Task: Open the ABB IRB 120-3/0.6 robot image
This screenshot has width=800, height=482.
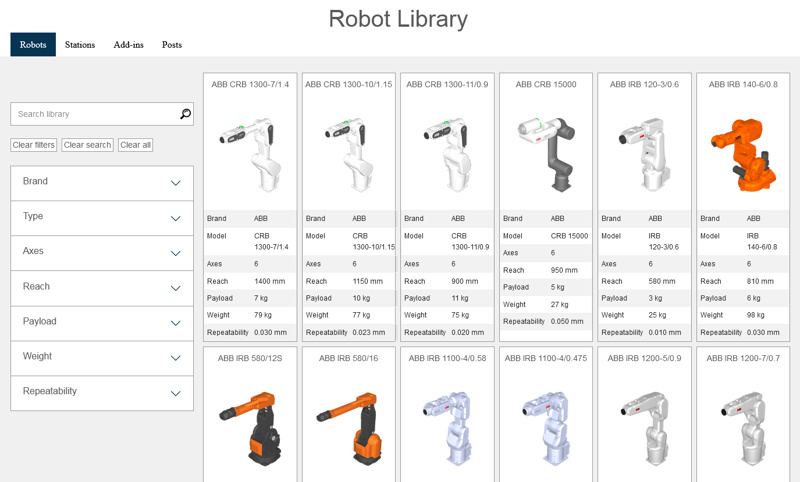Action: [644, 155]
